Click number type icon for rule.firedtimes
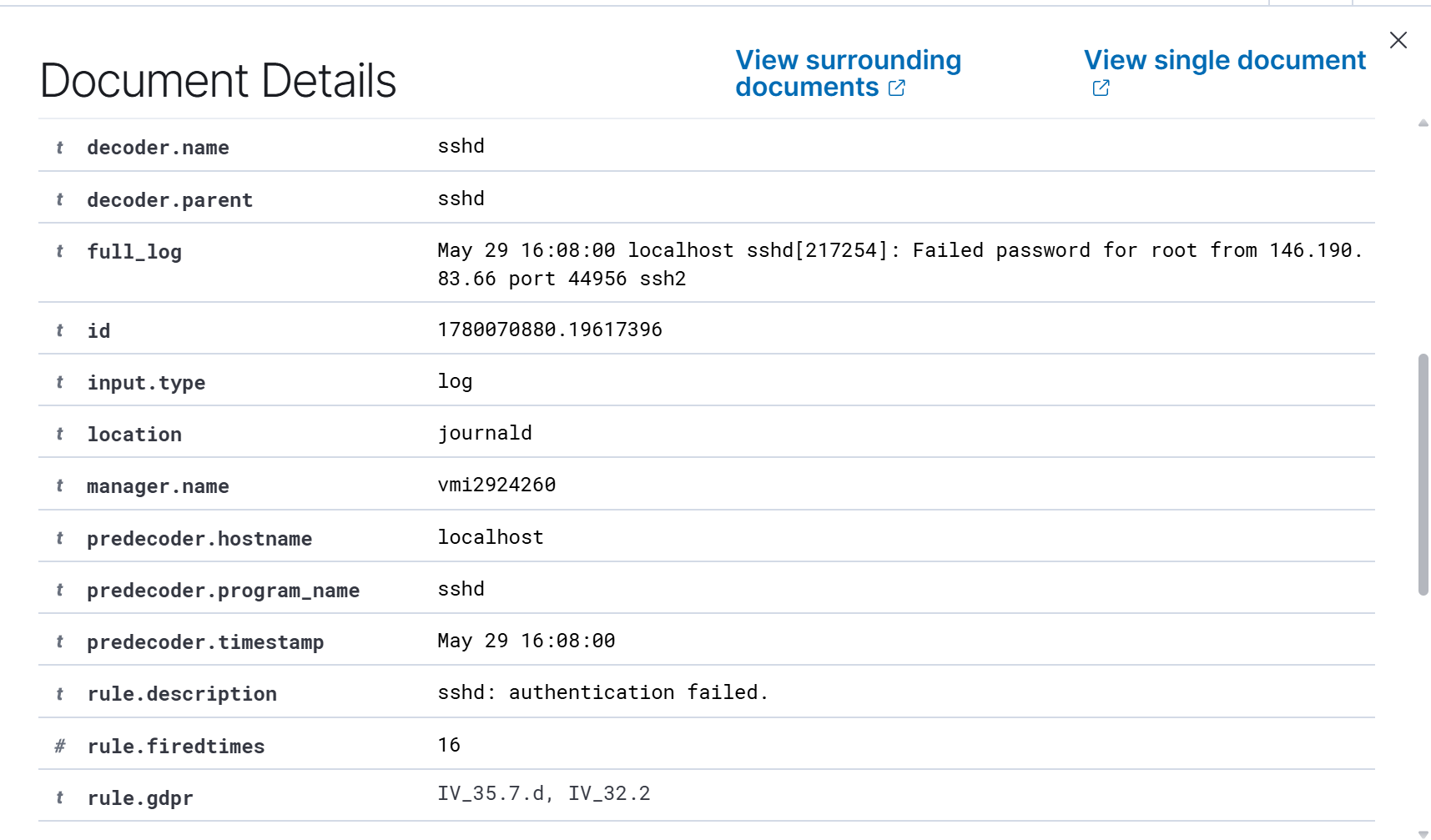This screenshot has height=840, width=1431. tap(59, 746)
